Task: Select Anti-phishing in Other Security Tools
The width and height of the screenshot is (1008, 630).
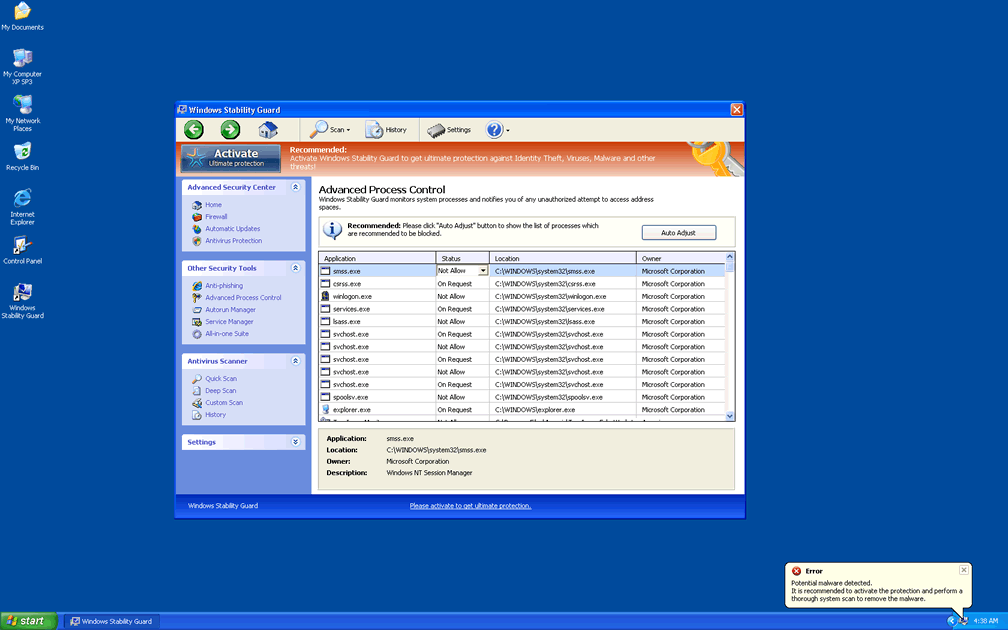Action: (224, 286)
